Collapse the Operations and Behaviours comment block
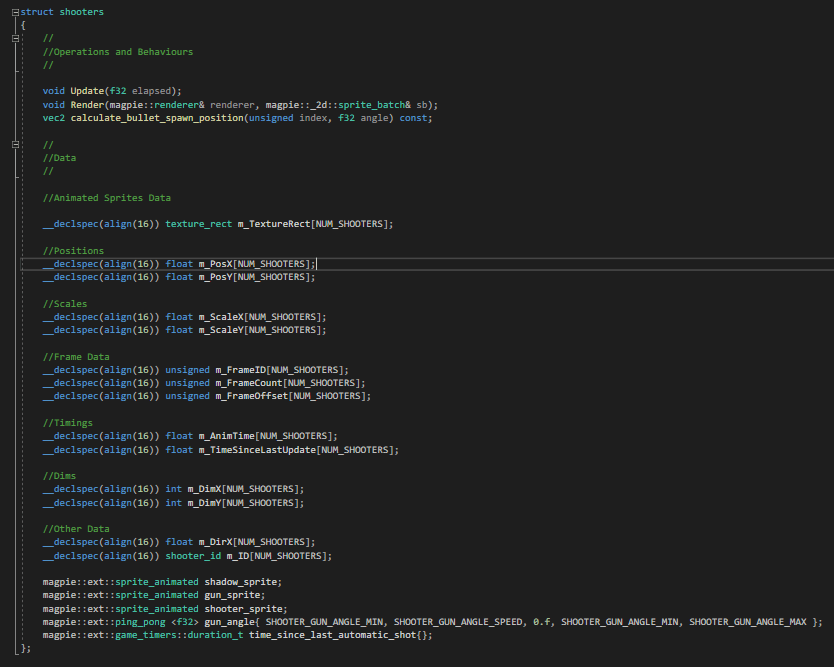Screen dimensions: 834x667 pyautogui.click(x=15, y=38)
